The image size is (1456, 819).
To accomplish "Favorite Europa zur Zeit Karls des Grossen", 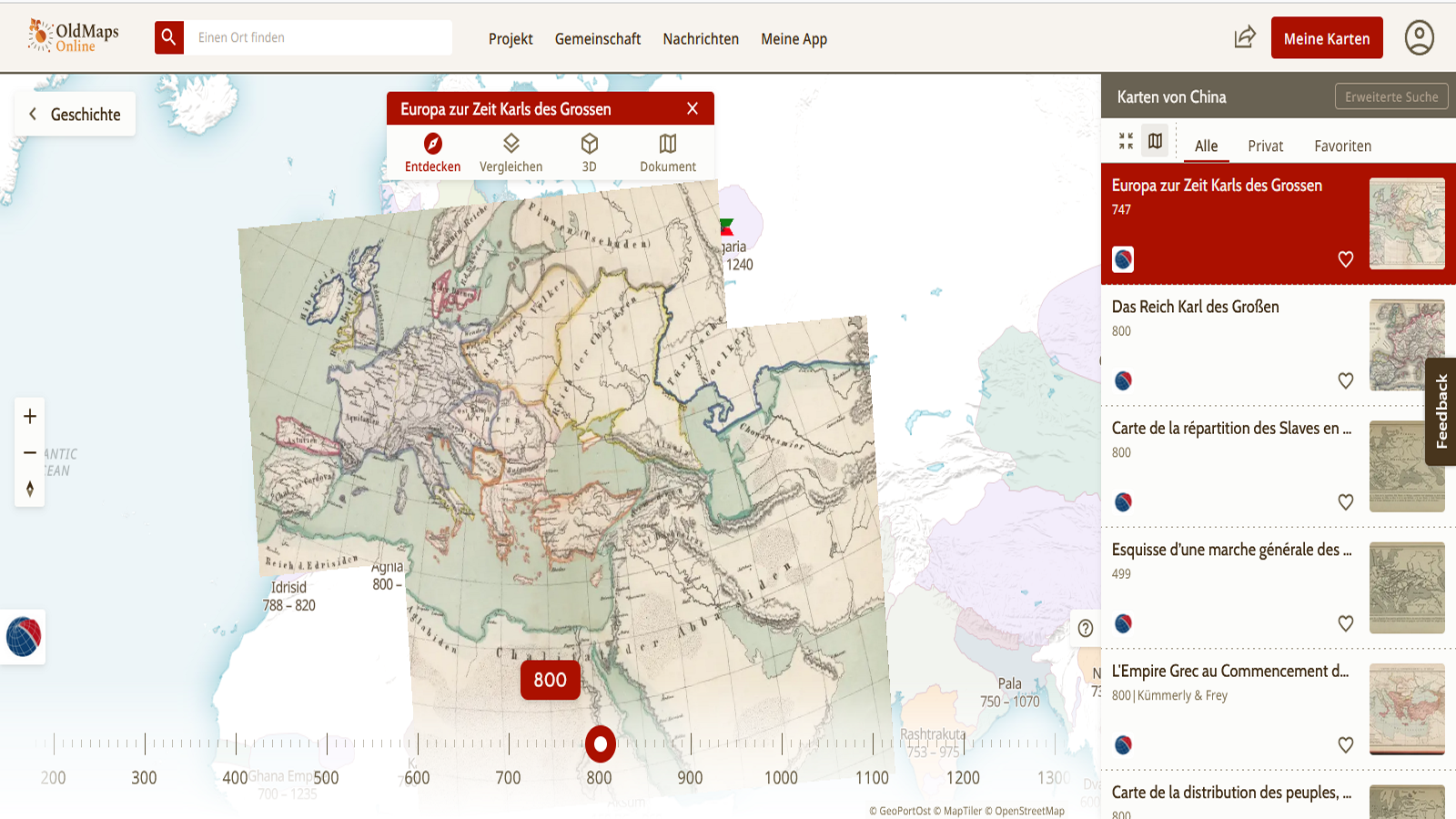I will pyautogui.click(x=1346, y=259).
